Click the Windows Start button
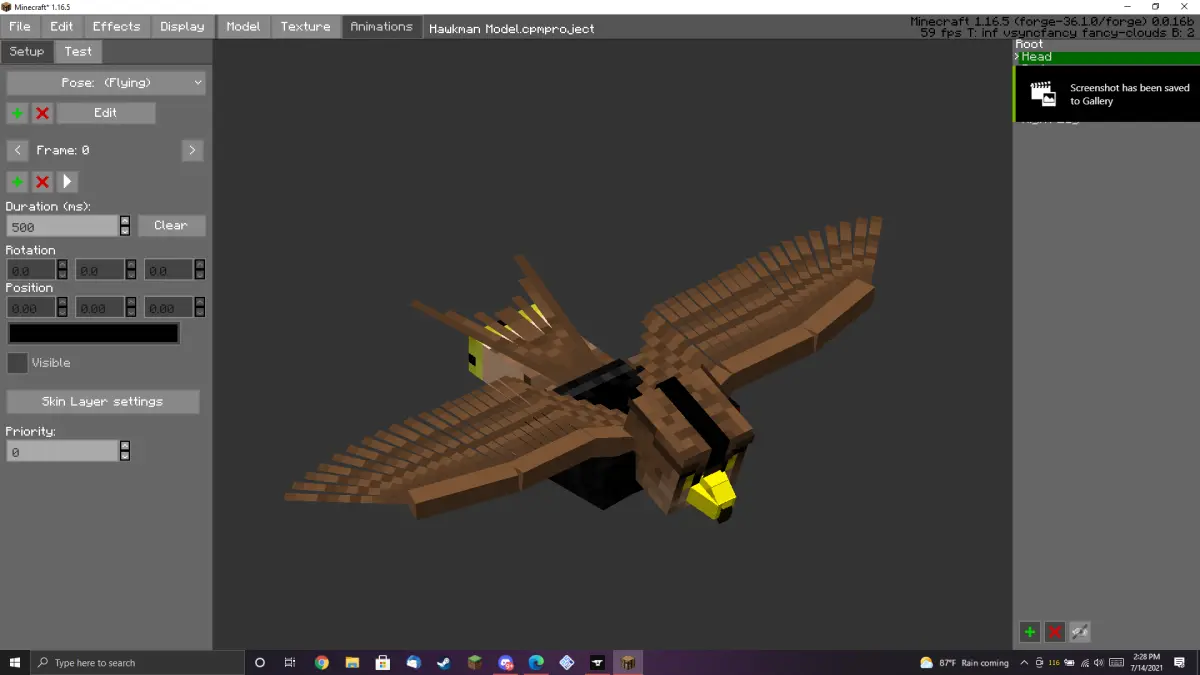Image resolution: width=1200 pixels, height=675 pixels. click(15, 663)
